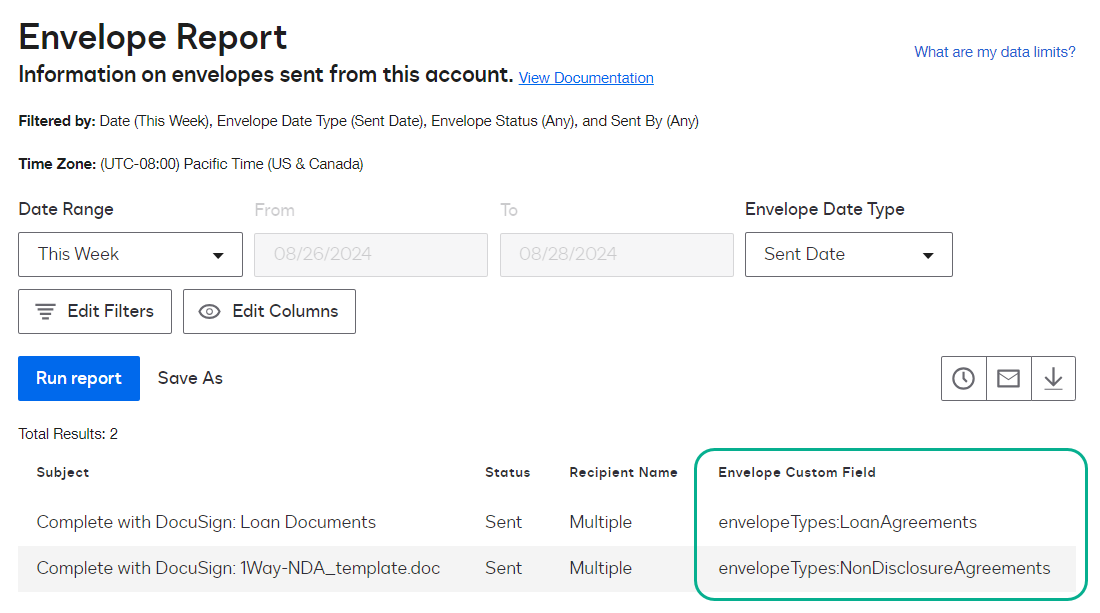Screen dimensions: 1100x613
Task: Open the What are my data limits link
Action: point(994,52)
